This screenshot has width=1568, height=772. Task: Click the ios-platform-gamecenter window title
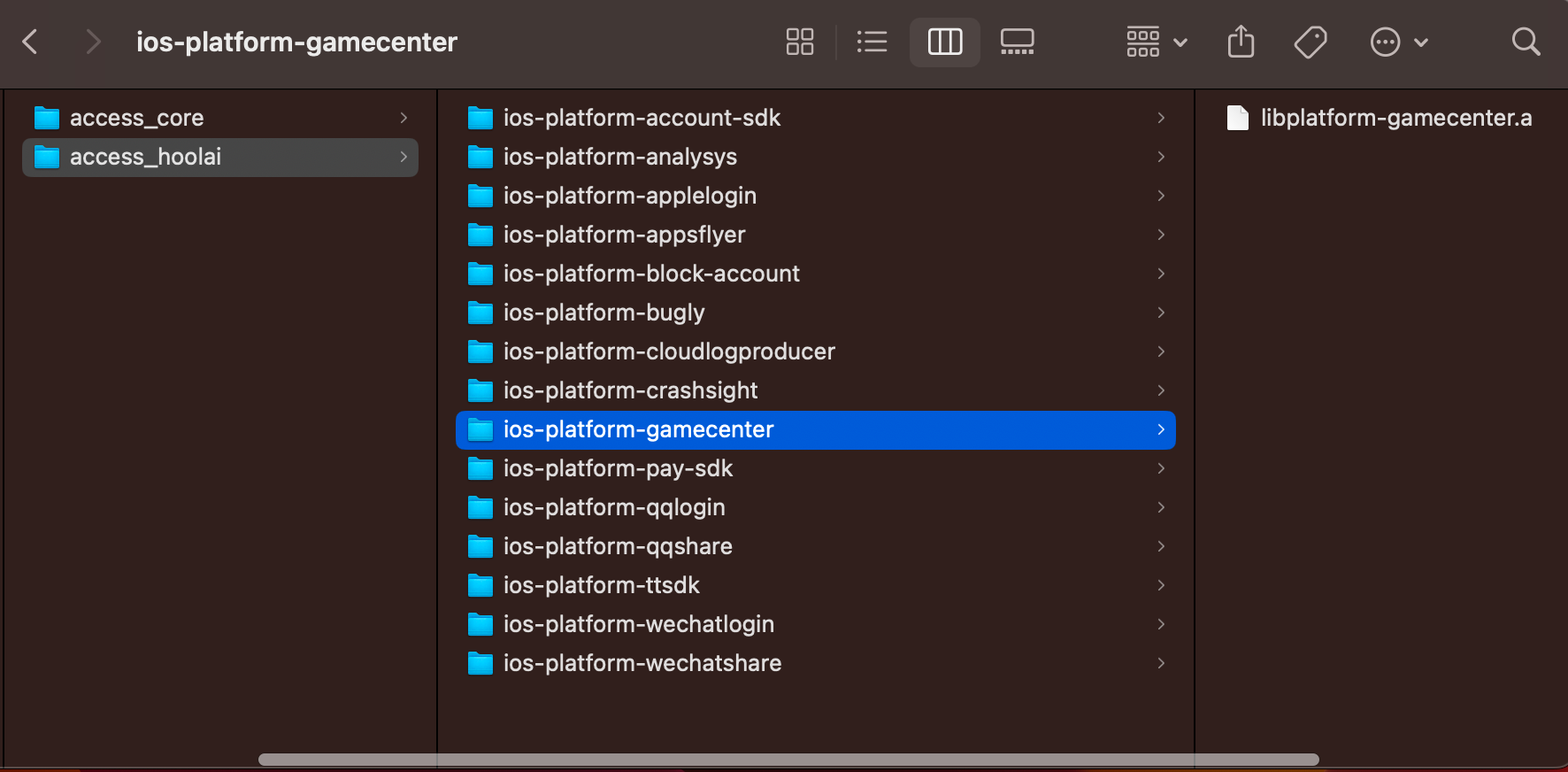[x=296, y=42]
